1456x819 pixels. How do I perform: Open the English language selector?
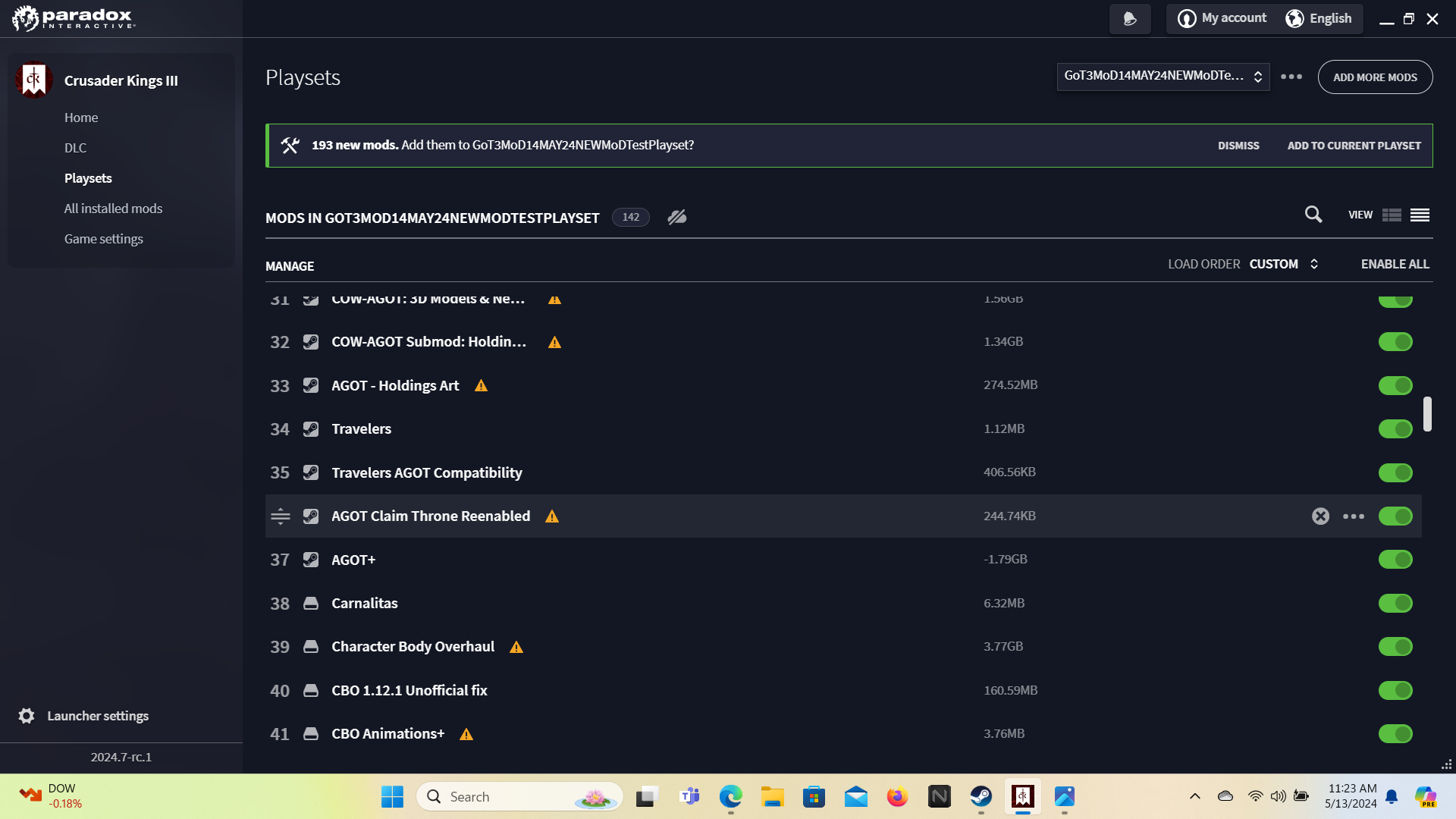coord(1319,18)
